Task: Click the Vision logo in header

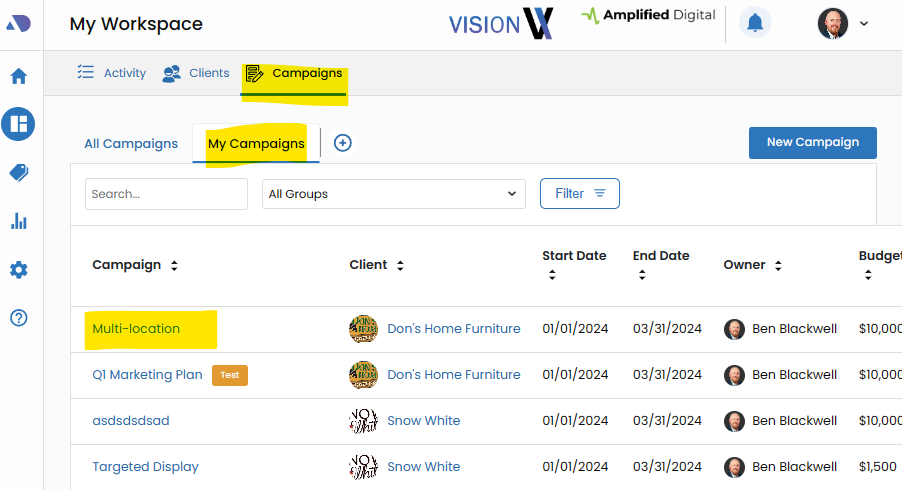Action: tap(500, 24)
